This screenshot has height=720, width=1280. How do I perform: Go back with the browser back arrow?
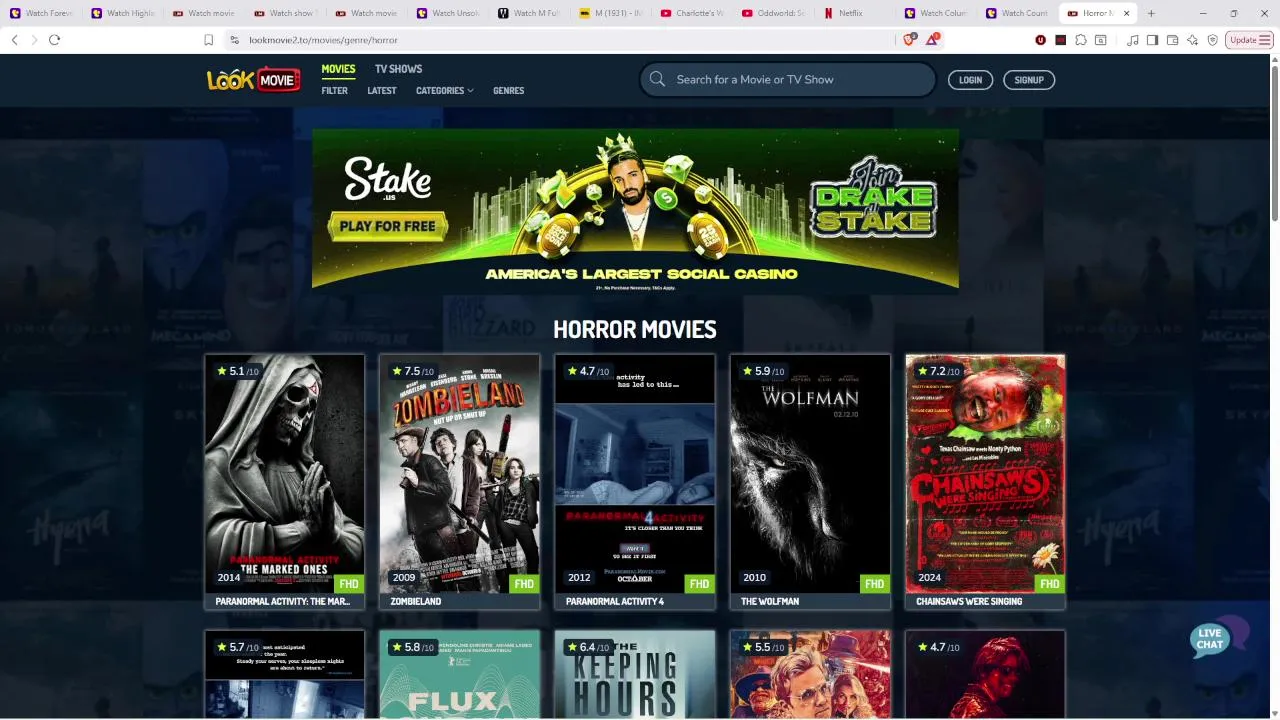click(15, 40)
